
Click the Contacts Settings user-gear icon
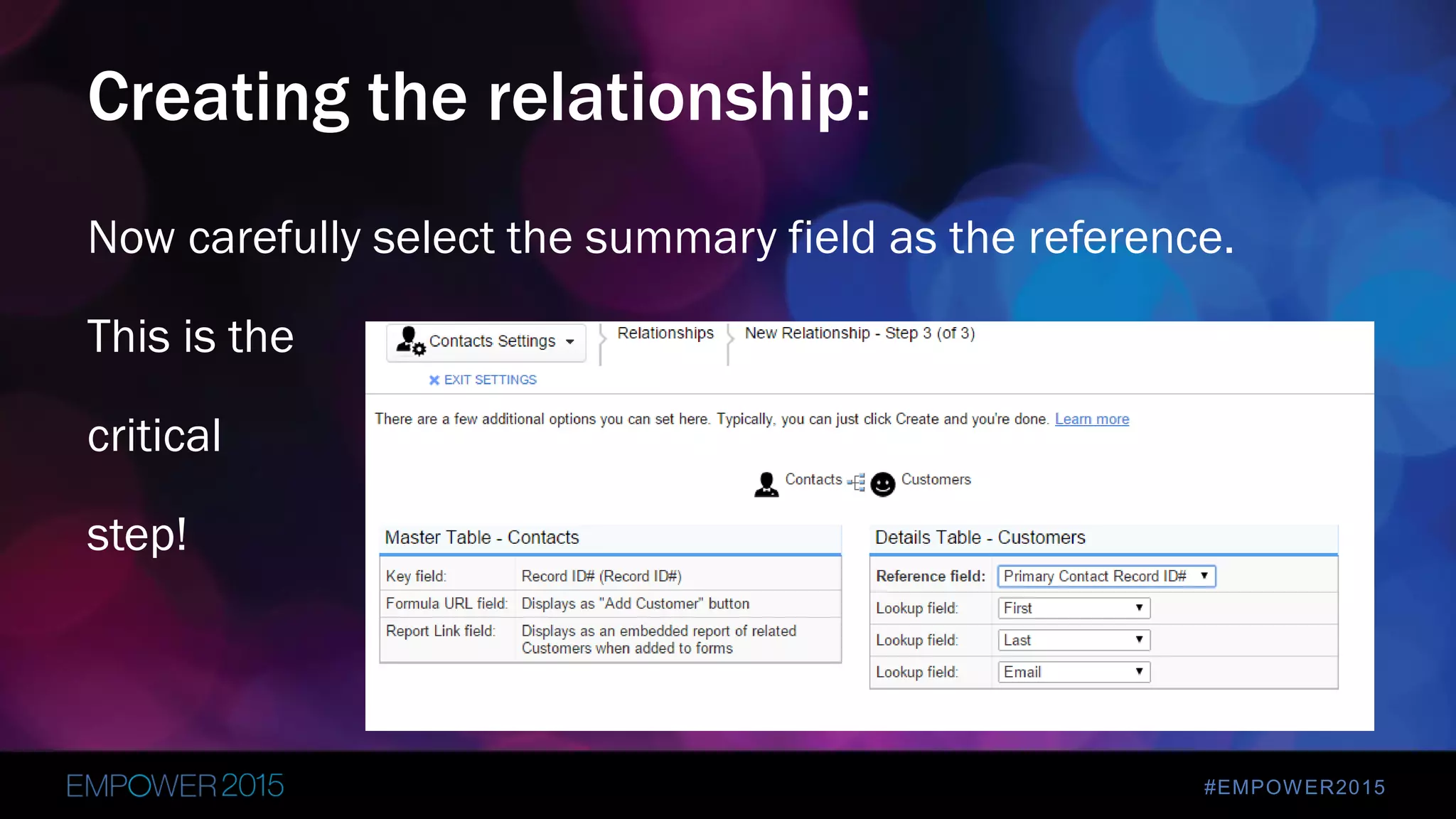[410, 341]
